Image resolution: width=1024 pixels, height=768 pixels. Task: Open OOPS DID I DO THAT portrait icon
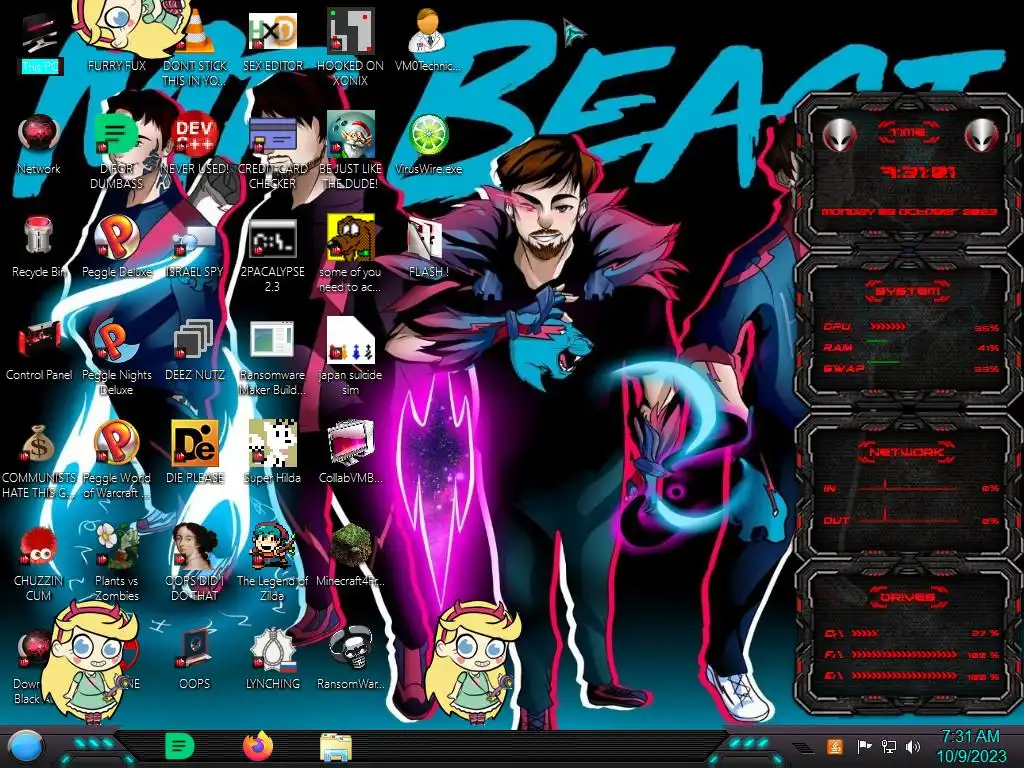195,563
